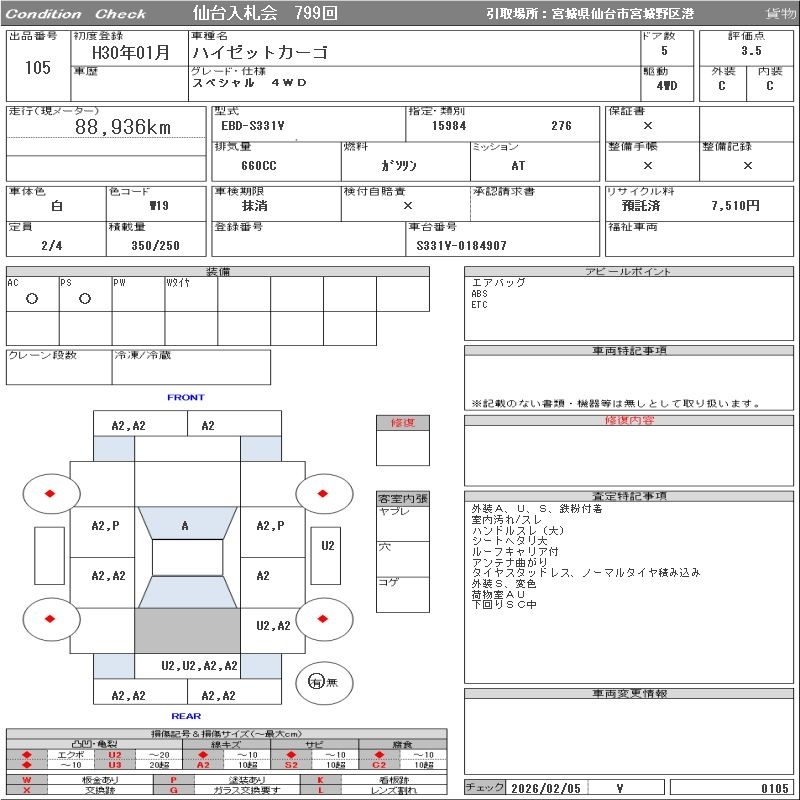Click the check date 2026/02/05 field
This screenshot has height=800, width=800.
pos(546,788)
